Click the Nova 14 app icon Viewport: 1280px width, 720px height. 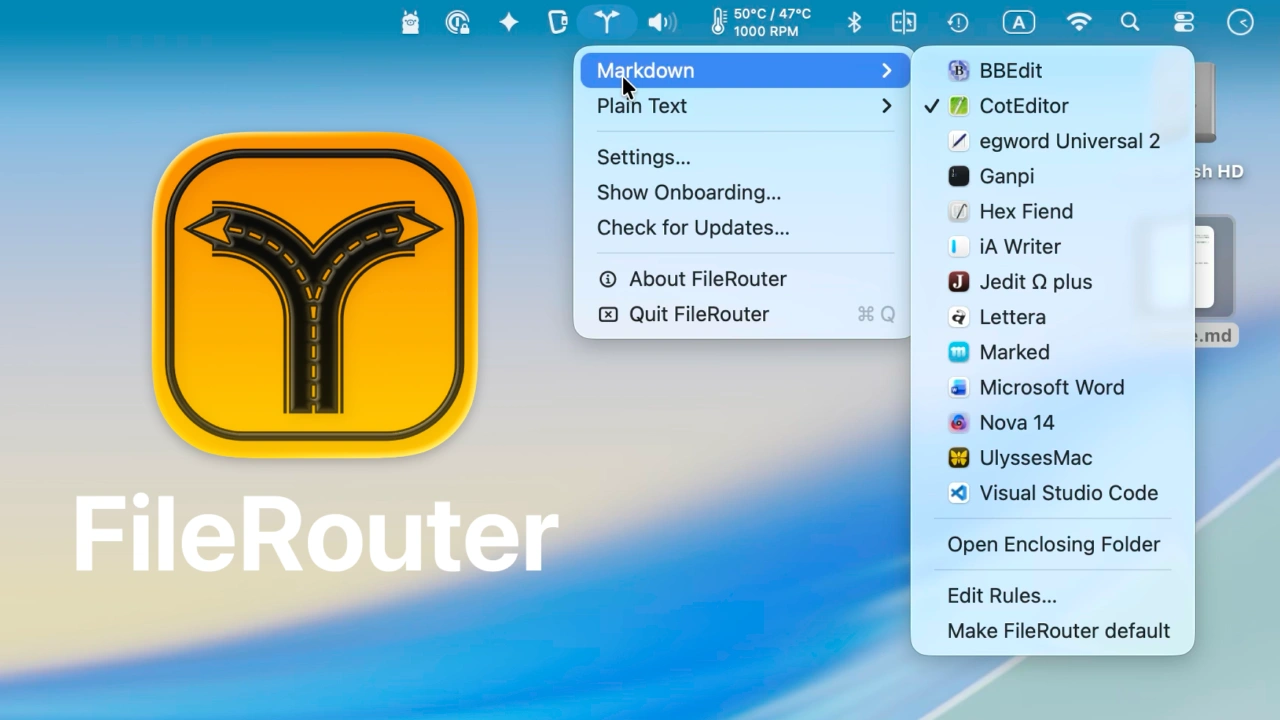tap(959, 423)
